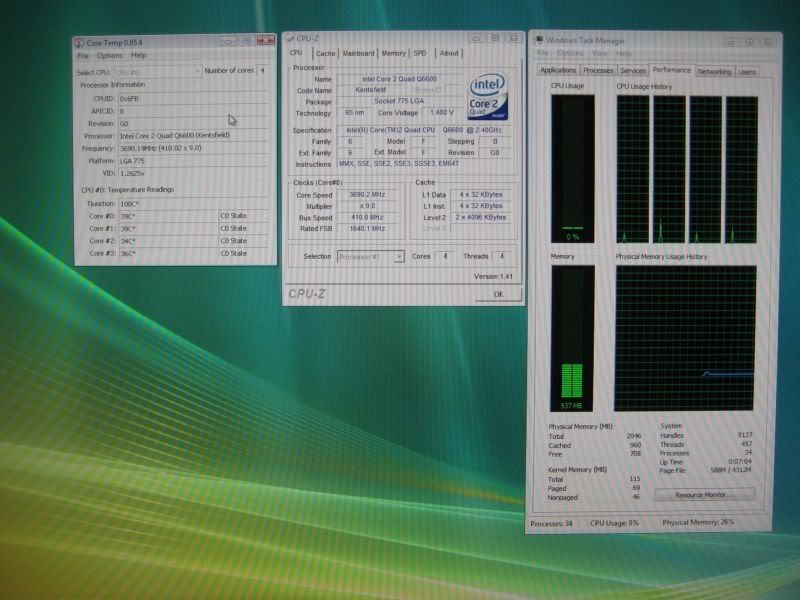Screen dimensions: 800x600
Task: Click the Frequency field in Core Temp
Action: coord(193,148)
